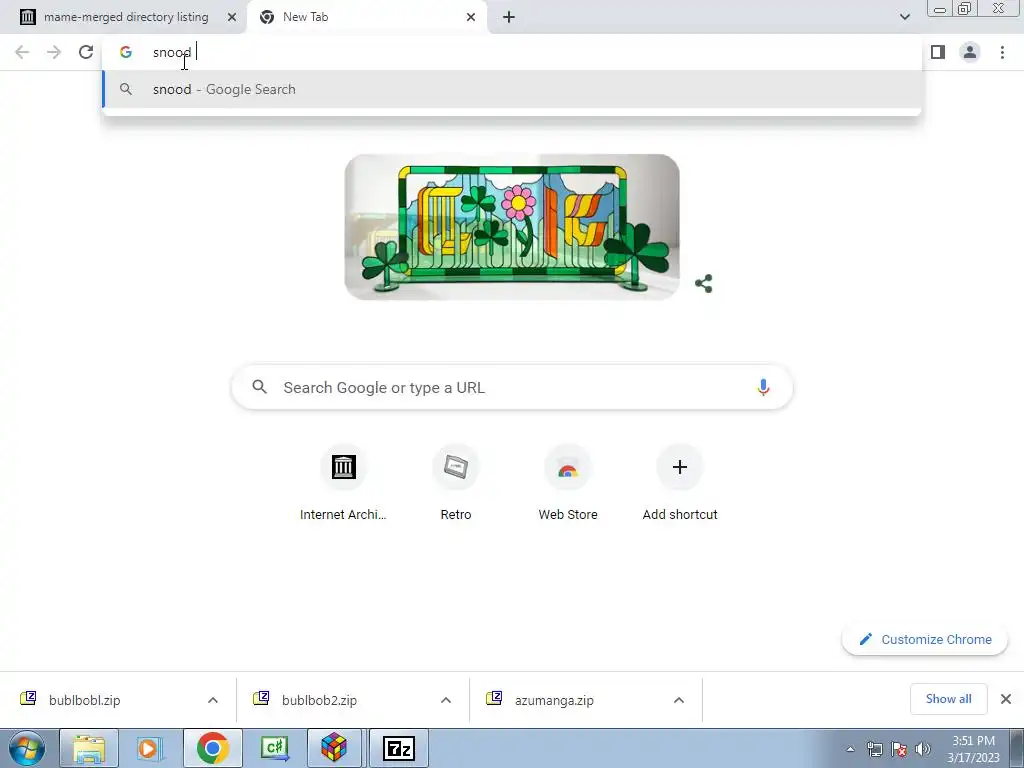Open downloaded bublbobl.zip
This screenshot has height=768, width=1024.
pos(85,700)
